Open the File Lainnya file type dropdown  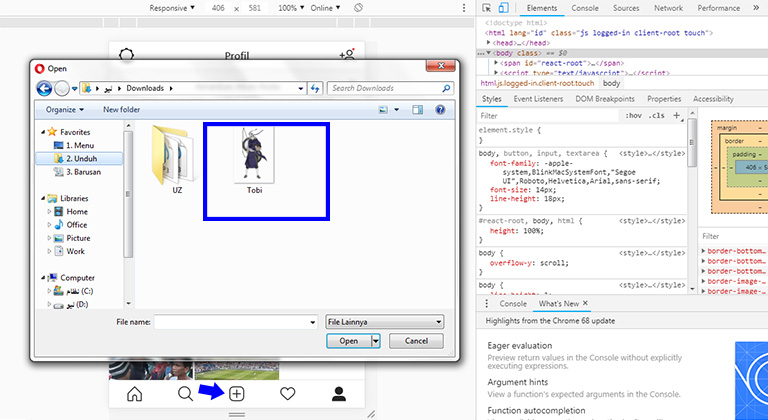384,322
